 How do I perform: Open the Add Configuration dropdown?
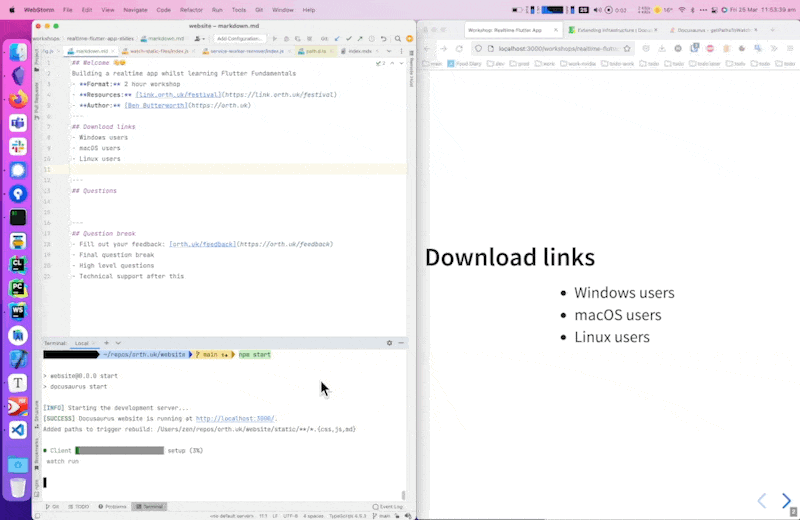tap(239, 39)
